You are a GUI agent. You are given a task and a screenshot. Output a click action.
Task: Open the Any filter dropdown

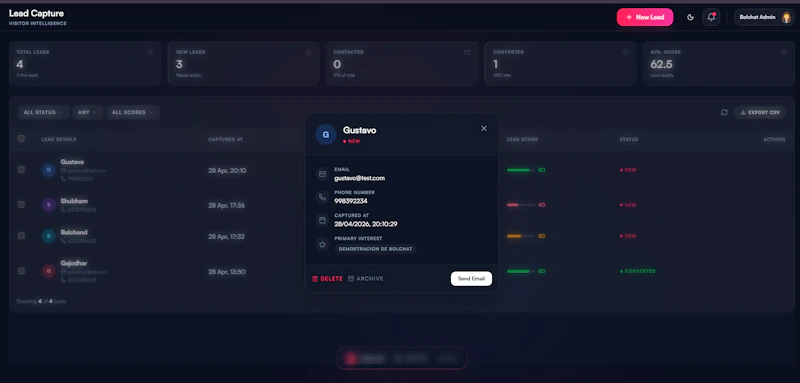(x=87, y=112)
